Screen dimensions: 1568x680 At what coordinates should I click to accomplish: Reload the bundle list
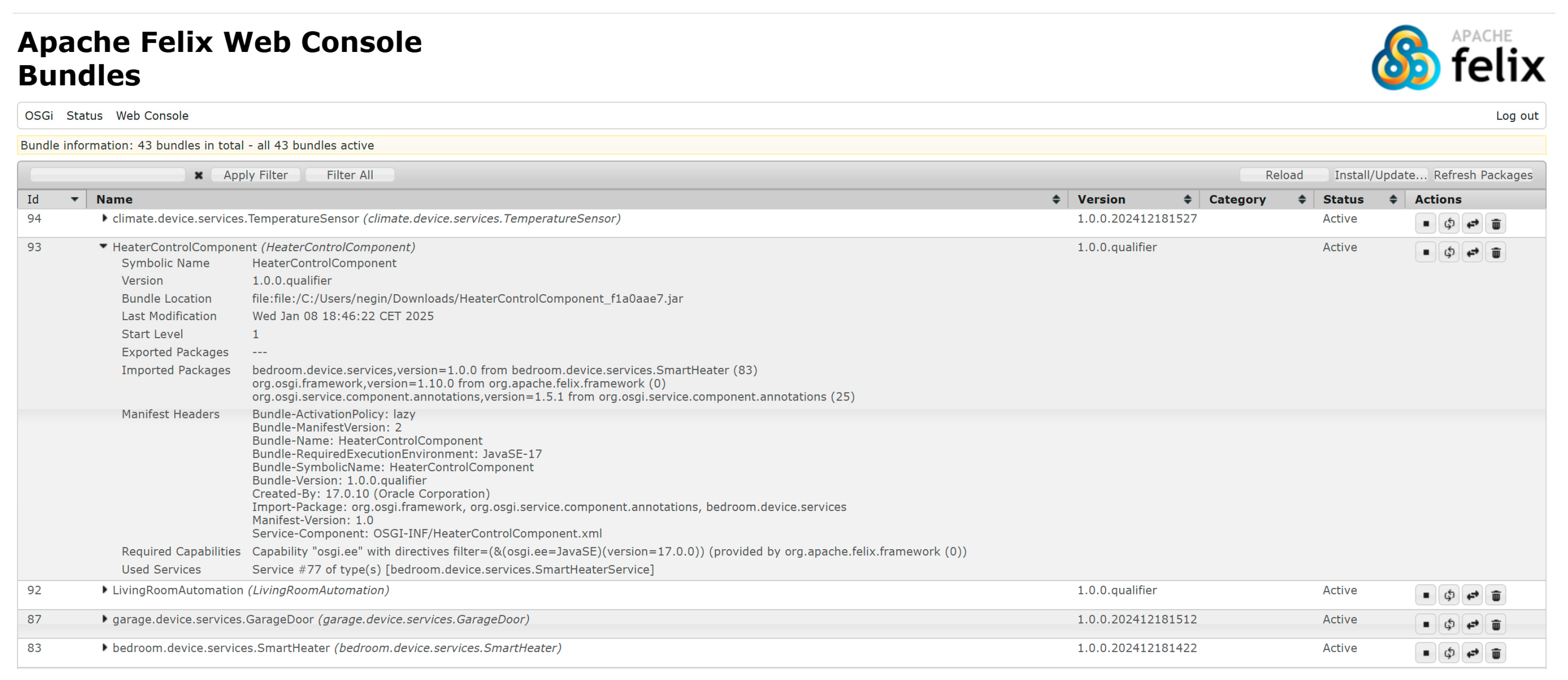[x=1284, y=175]
